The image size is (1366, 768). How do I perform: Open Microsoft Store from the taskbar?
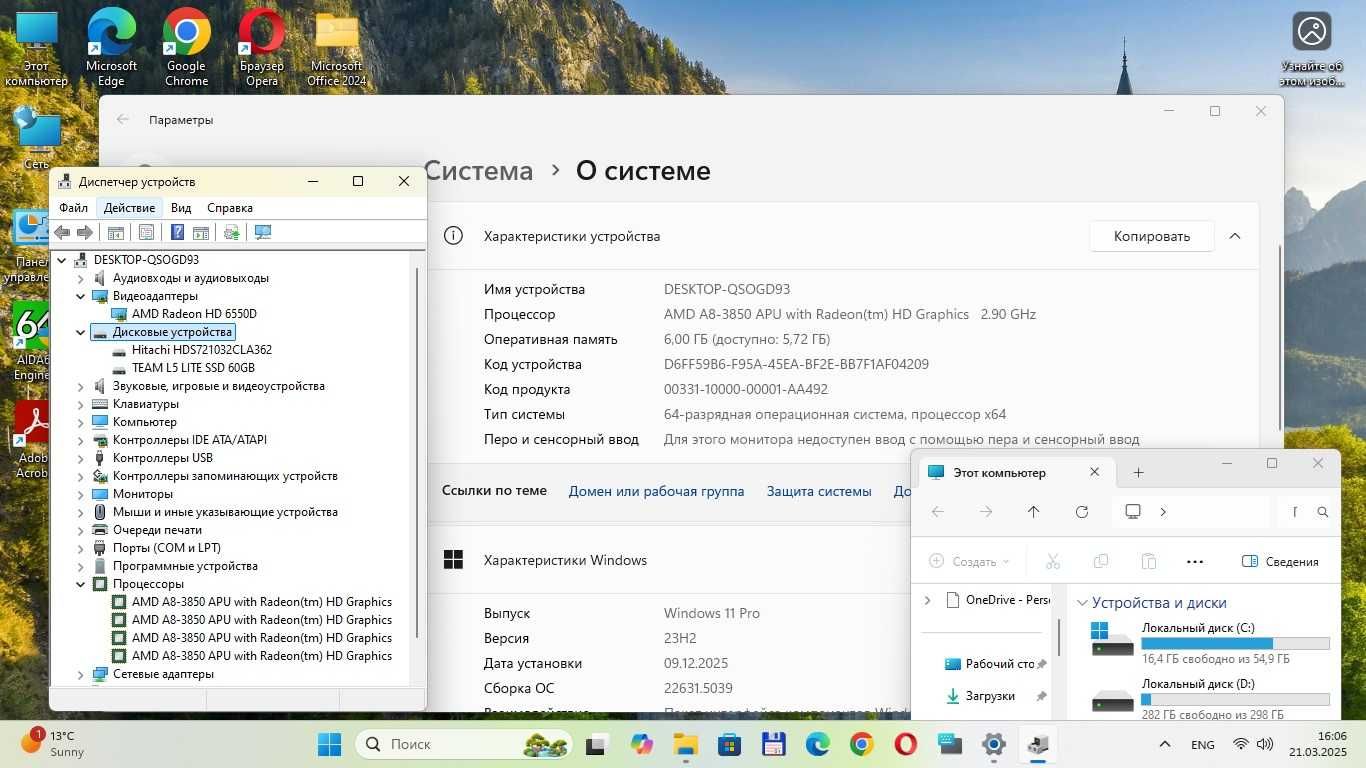coord(729,744)
